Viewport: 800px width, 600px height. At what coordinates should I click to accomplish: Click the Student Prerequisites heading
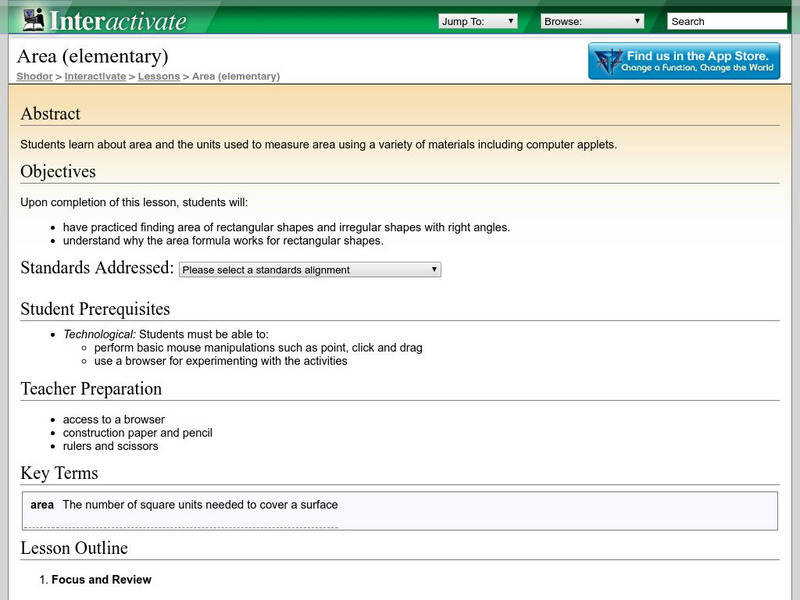click(95, 309)
